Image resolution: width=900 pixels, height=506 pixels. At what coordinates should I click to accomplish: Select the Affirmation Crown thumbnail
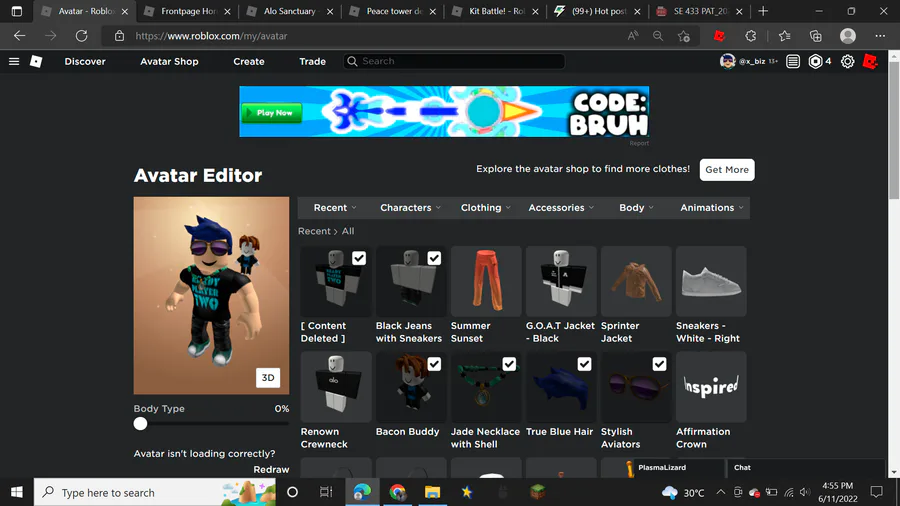711,387
